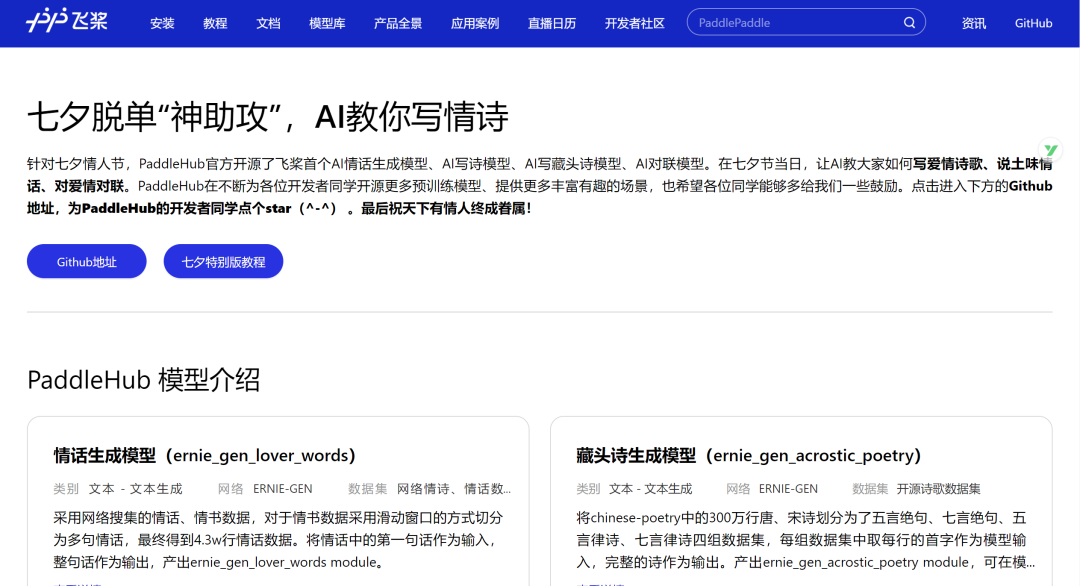This screenshot has width=1080, height=586.
Task: Open the 七夕特别版教程 button
Action: coord(223,262)
